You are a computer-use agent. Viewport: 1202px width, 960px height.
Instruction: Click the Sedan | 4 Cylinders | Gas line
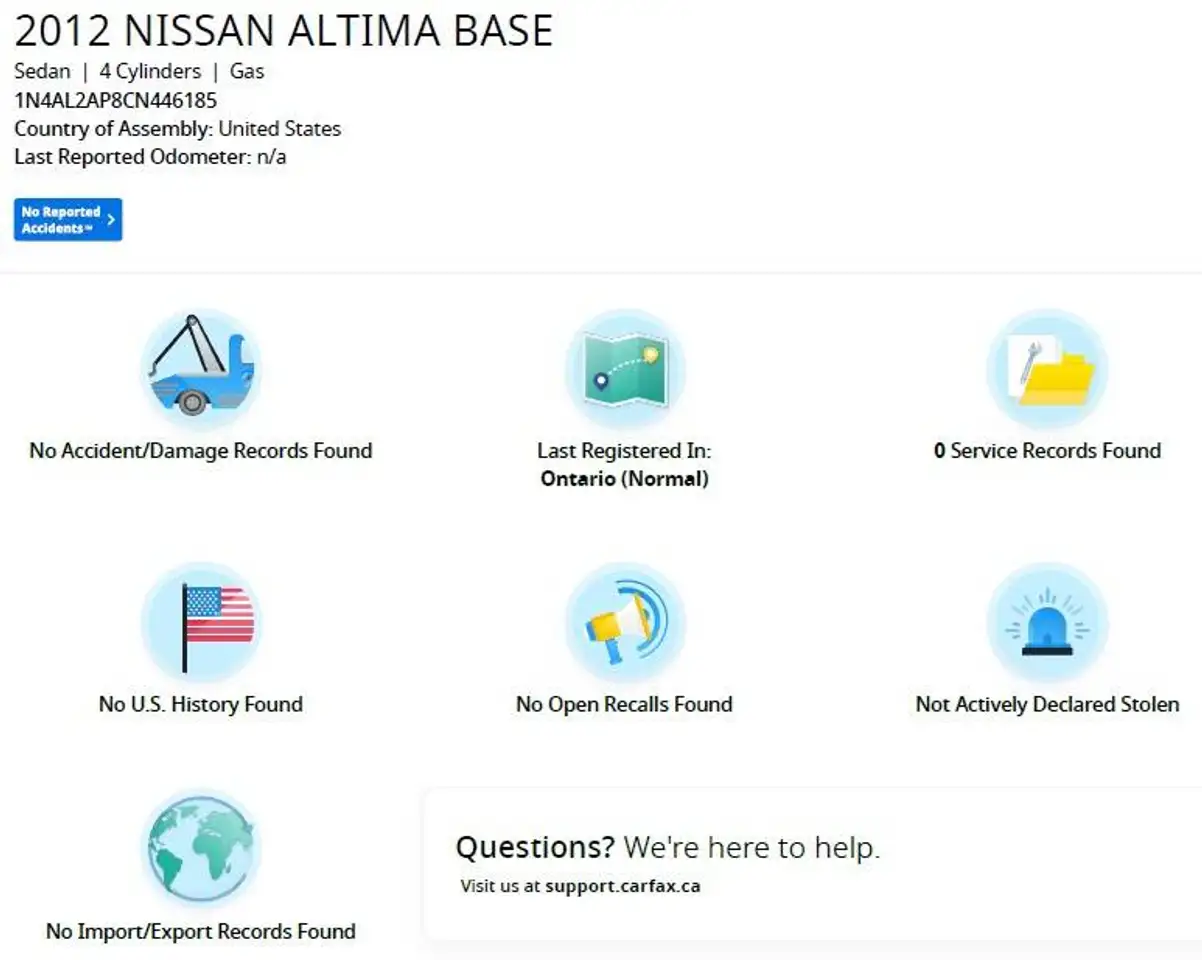[139, 72]
